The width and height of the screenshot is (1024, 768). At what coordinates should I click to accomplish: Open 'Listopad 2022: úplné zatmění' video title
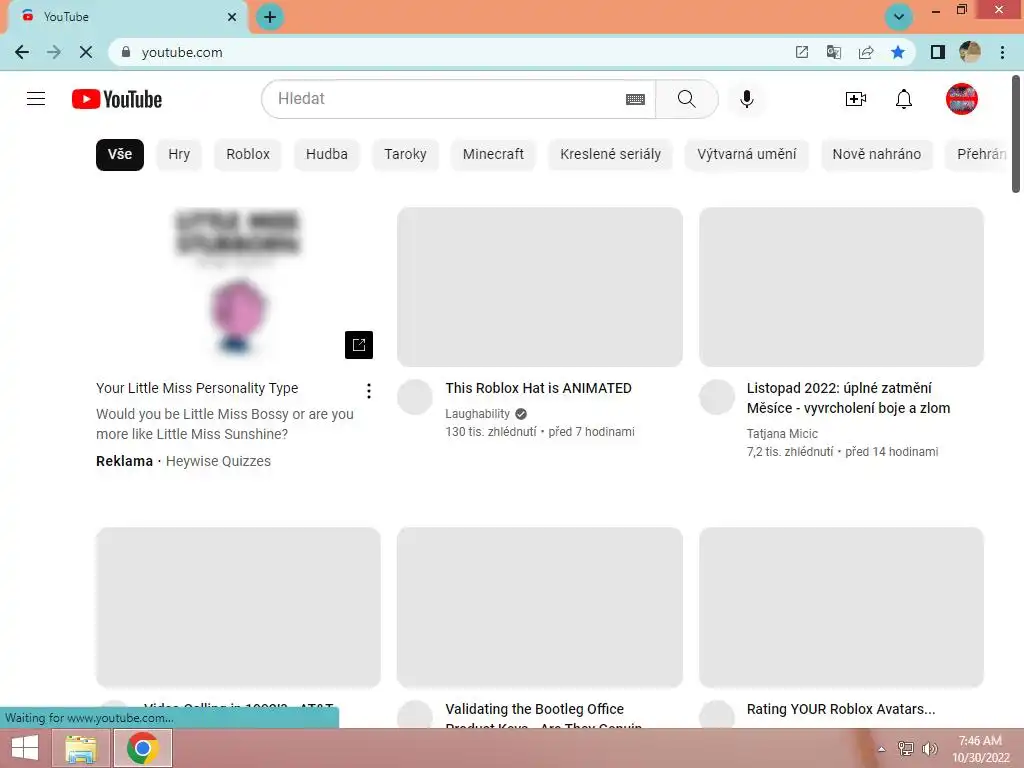[x=848, y=398]
